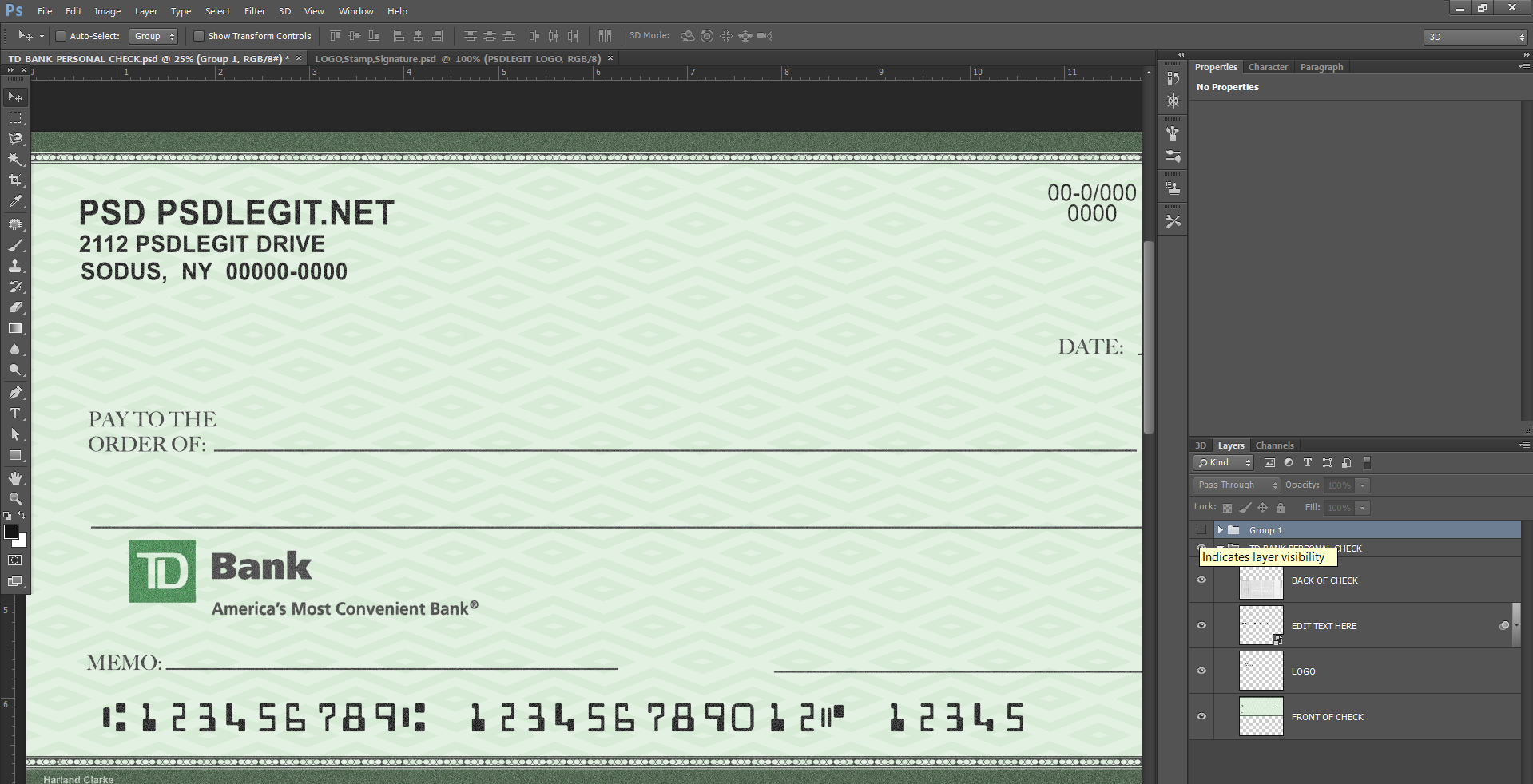This screenshot has width=1533, height=784.
Task: Click Align Left Edges icon in options bar
Action: point(399,36)
